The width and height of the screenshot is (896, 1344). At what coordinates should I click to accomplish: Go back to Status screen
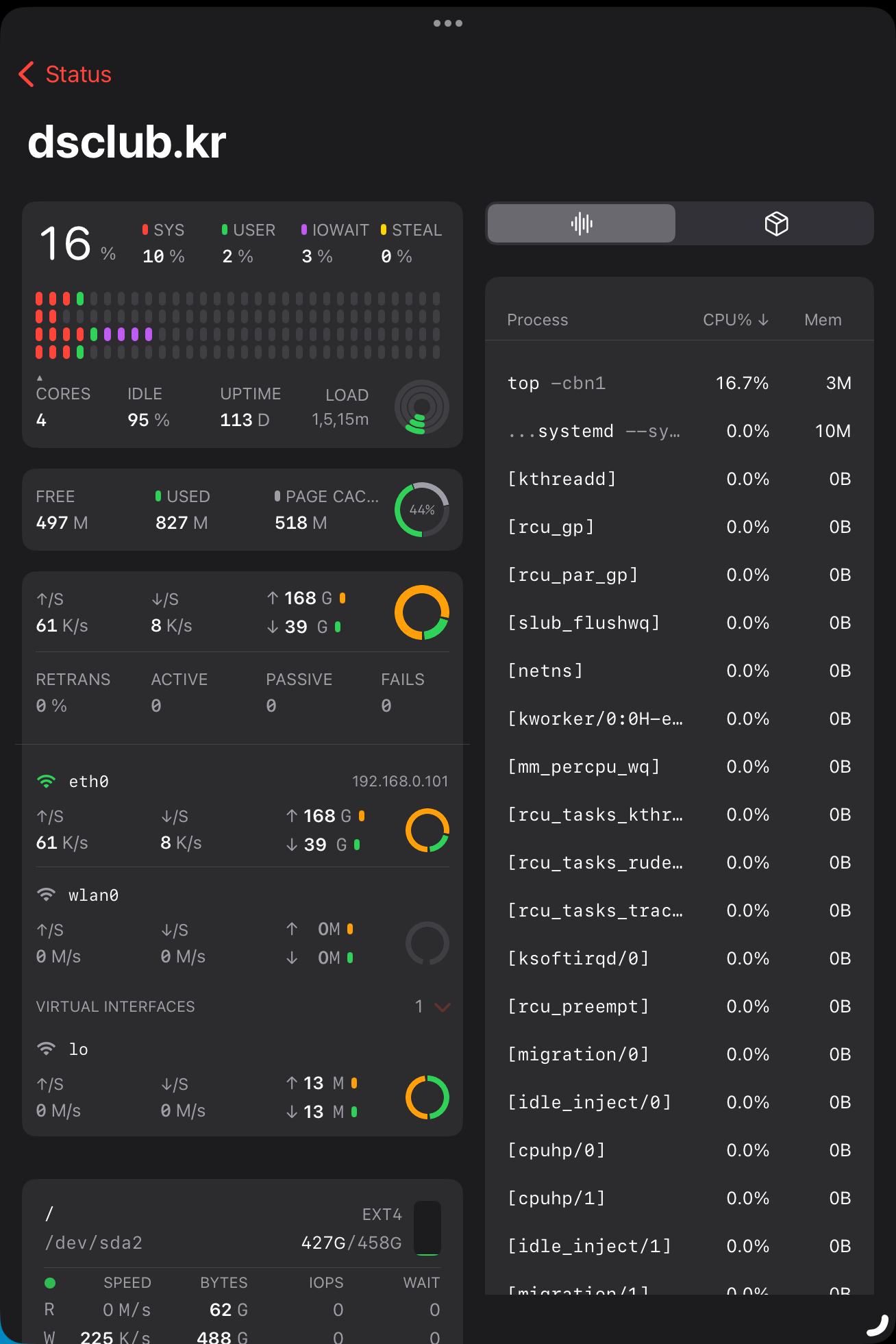(65, 74)
